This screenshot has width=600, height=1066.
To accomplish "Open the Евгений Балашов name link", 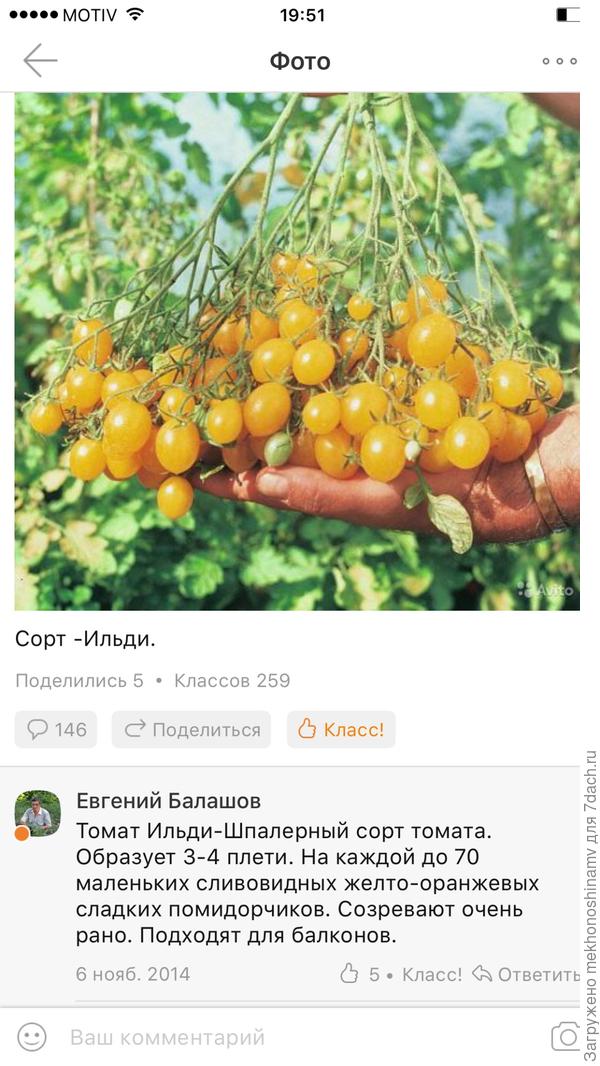I will 169,801.
